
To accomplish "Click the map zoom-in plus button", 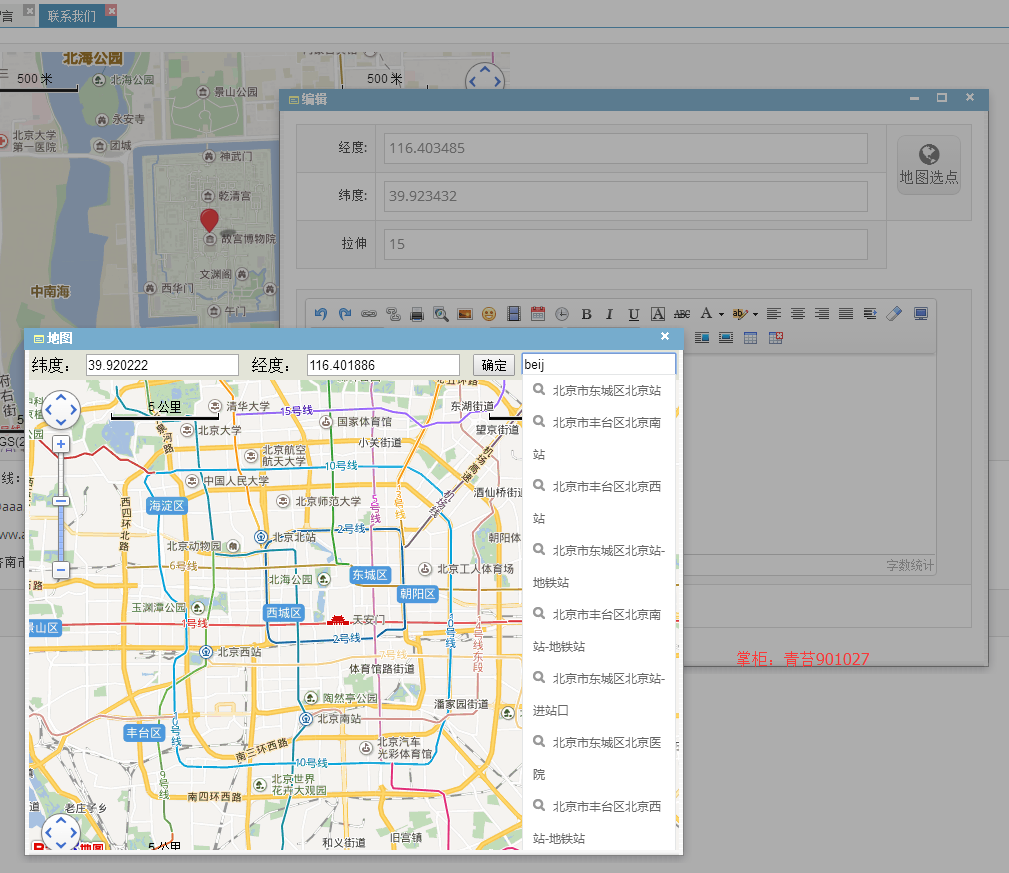I will pyautogui.click(x=60, y=444).
